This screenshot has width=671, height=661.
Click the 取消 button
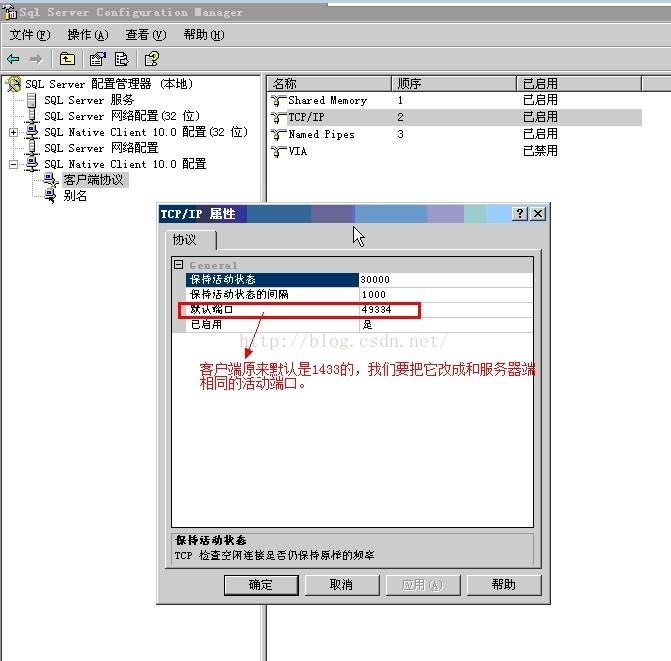pos(341,585)
